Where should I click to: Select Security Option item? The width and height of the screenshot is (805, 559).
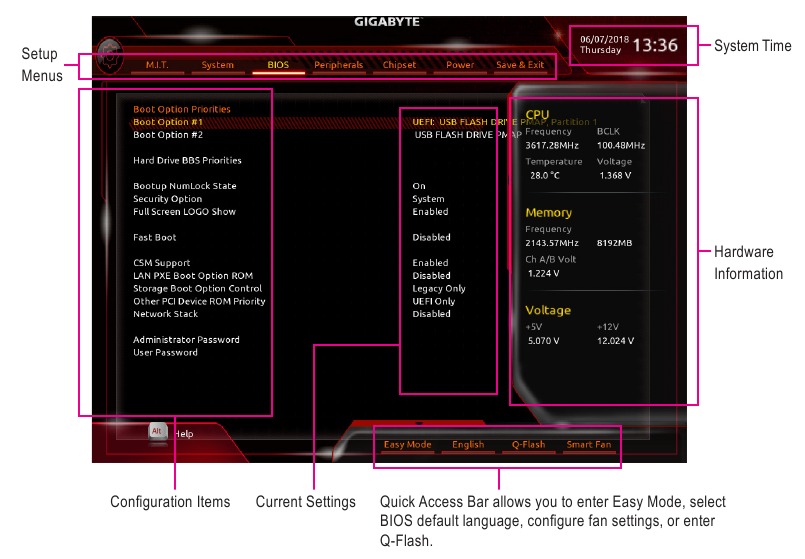pyautogui.click(x=167, y=199)
